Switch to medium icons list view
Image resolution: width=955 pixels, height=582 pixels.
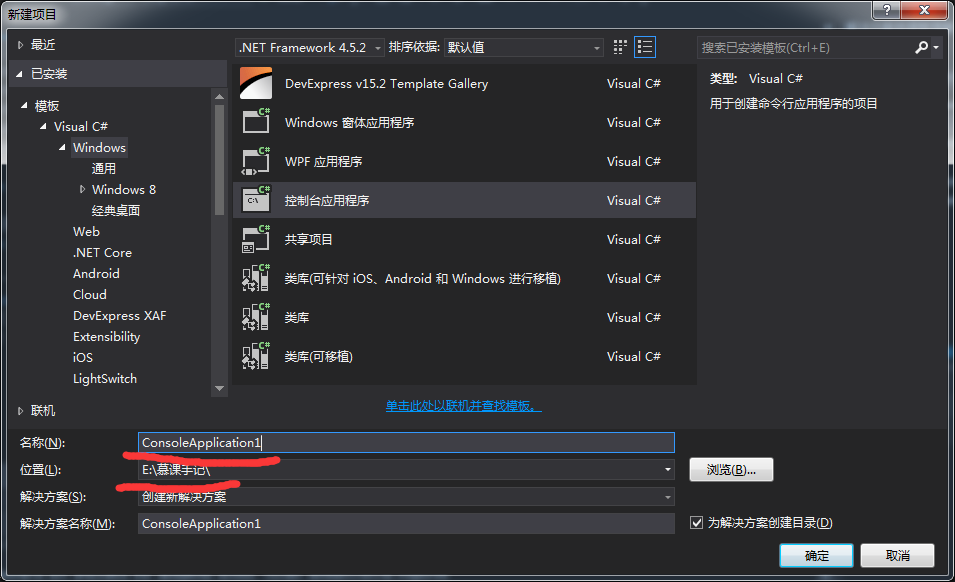(644, 46)
